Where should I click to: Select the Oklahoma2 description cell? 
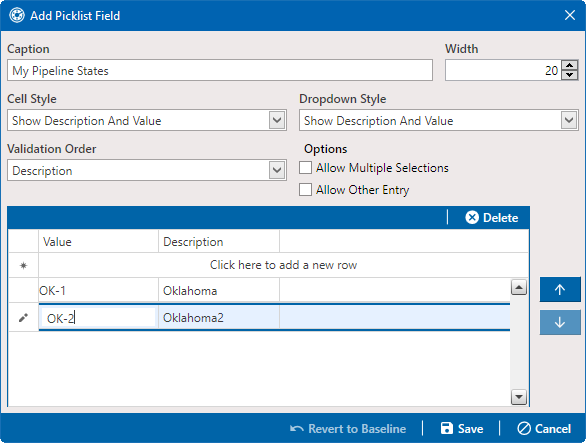(219, 318)
